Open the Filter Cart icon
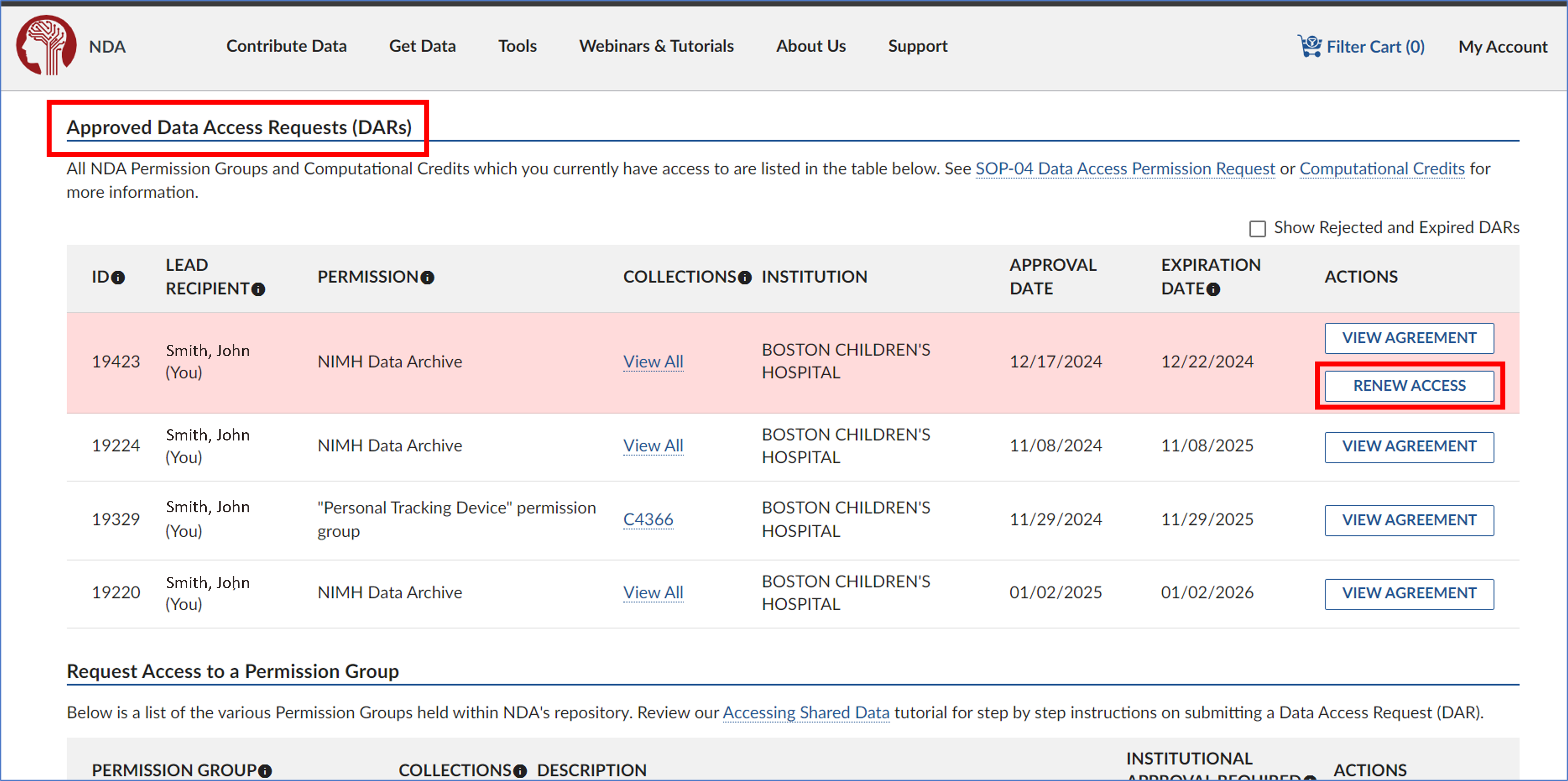The width and height of the screenshot is (1568, 781). tap(1309, 46)
